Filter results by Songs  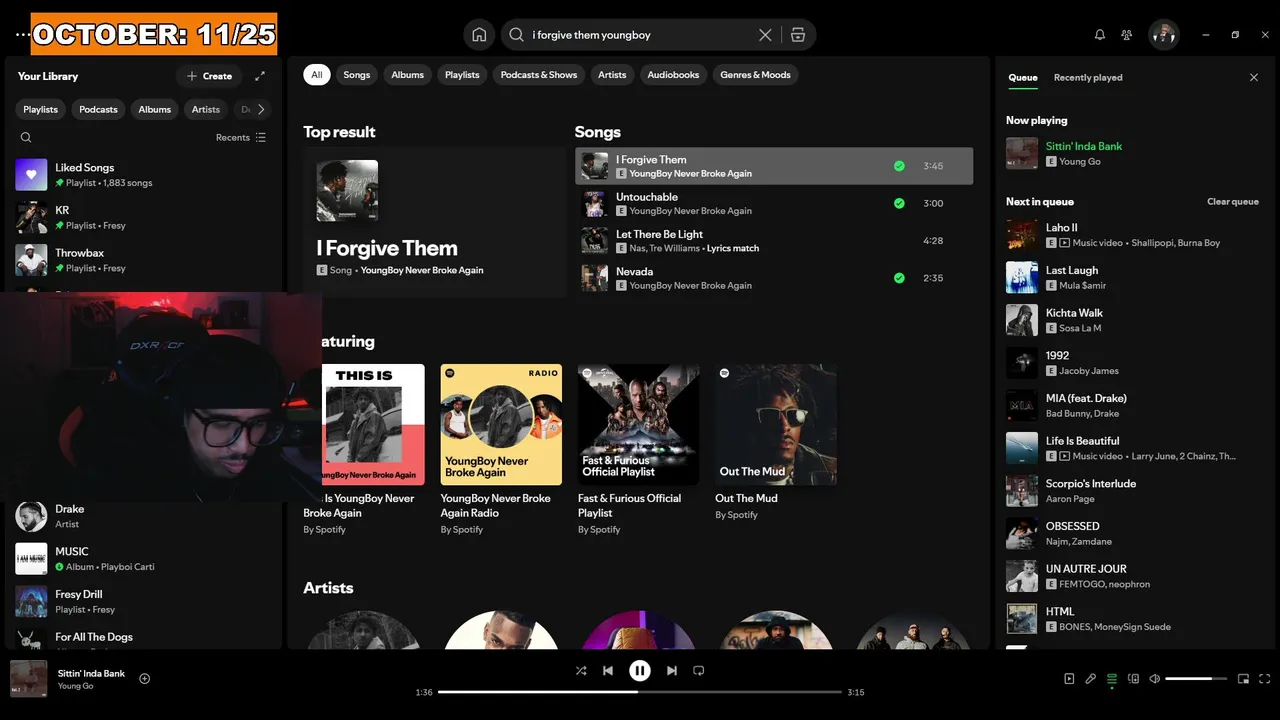pyautogui.click(x=357, y=75)
